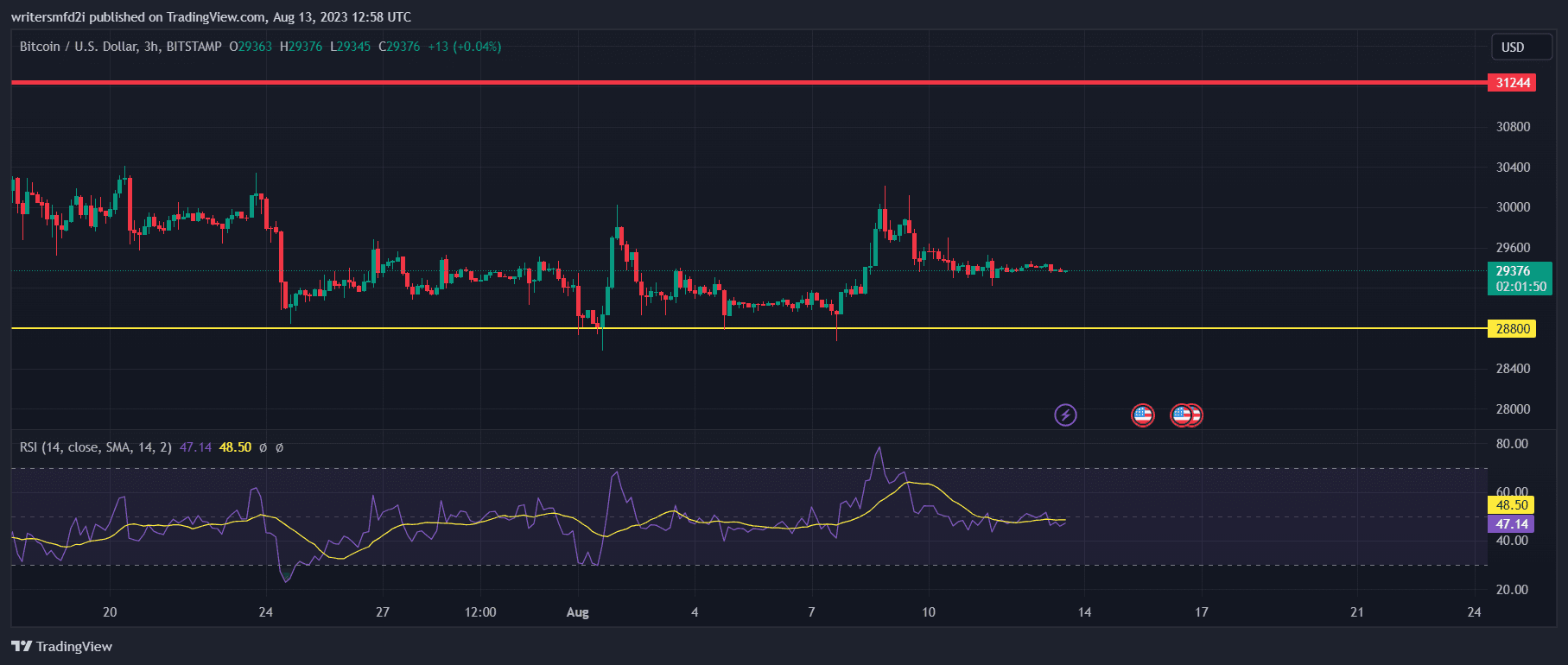The height and width of the screenshot is (665, 1568).
Task: Click the 12:00 label on time axis
Action: pos(480,612)
